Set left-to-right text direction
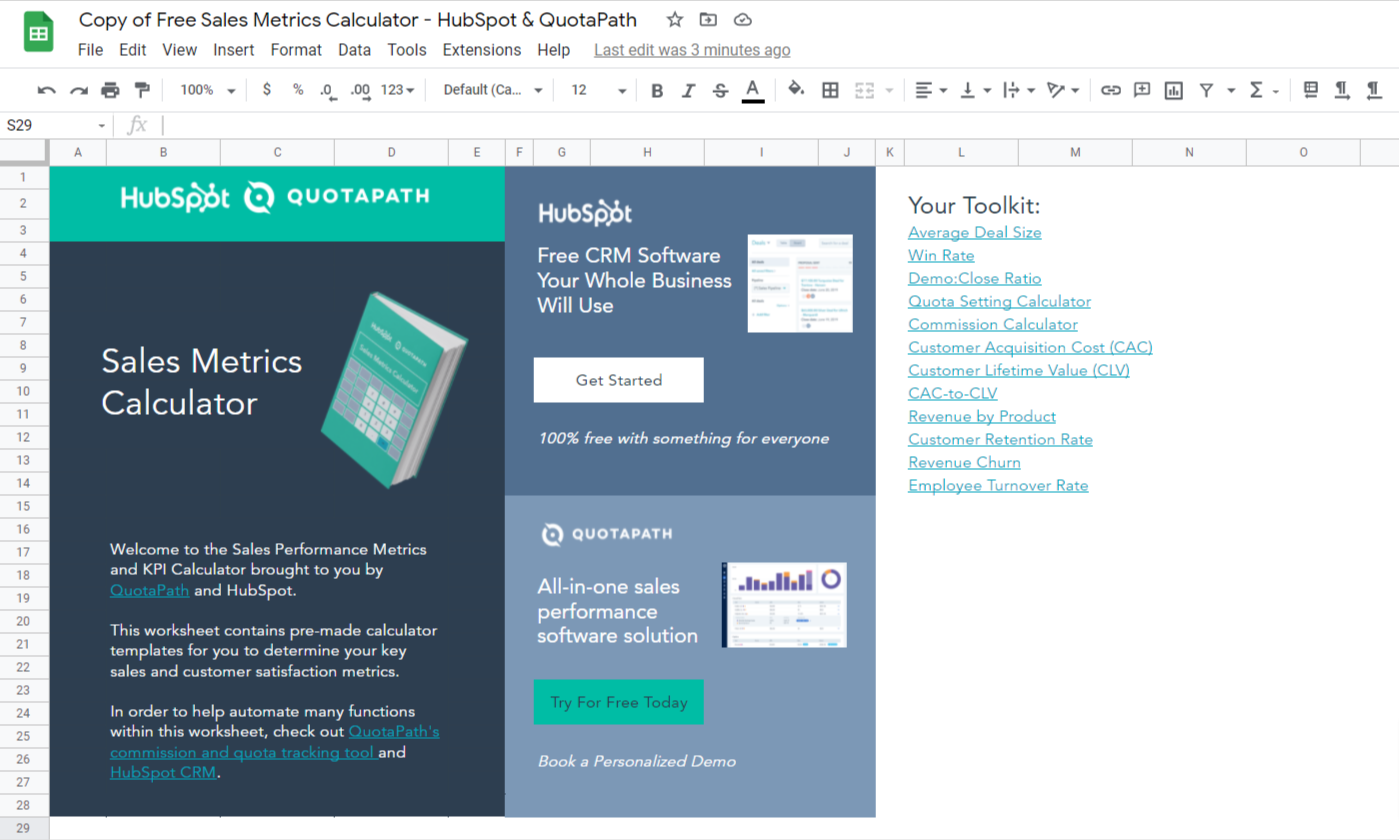1399x840 pixels. coord(1342,90)
